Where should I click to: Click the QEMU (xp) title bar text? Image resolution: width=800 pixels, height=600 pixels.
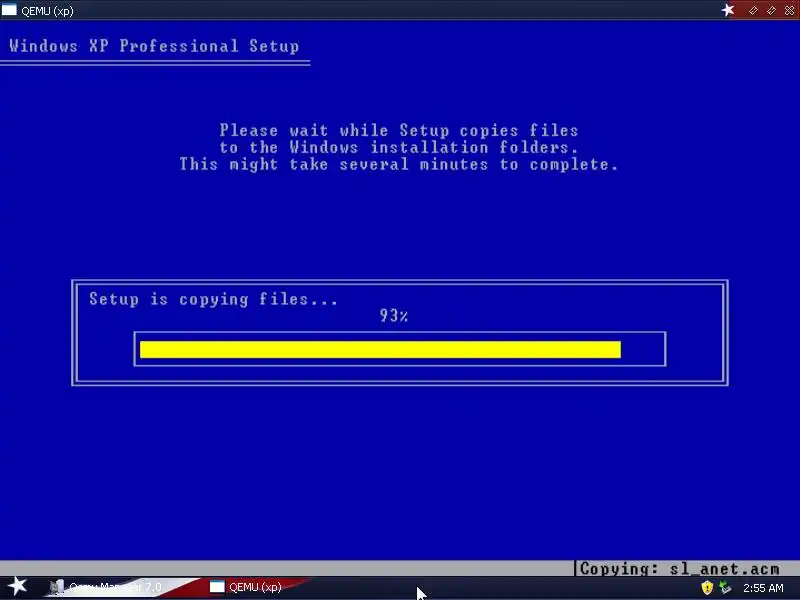tap(47, 11)
